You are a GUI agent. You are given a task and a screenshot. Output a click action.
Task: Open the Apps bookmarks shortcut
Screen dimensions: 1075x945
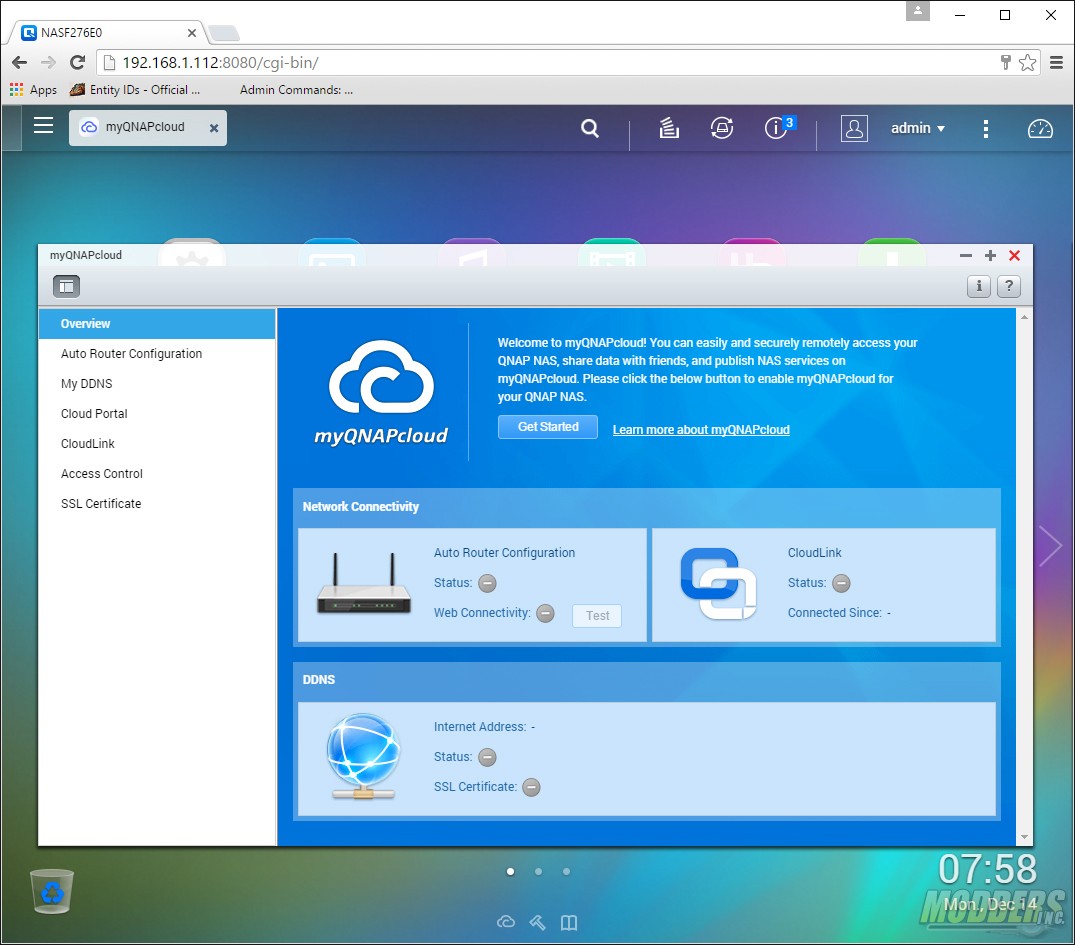(34, 90)
